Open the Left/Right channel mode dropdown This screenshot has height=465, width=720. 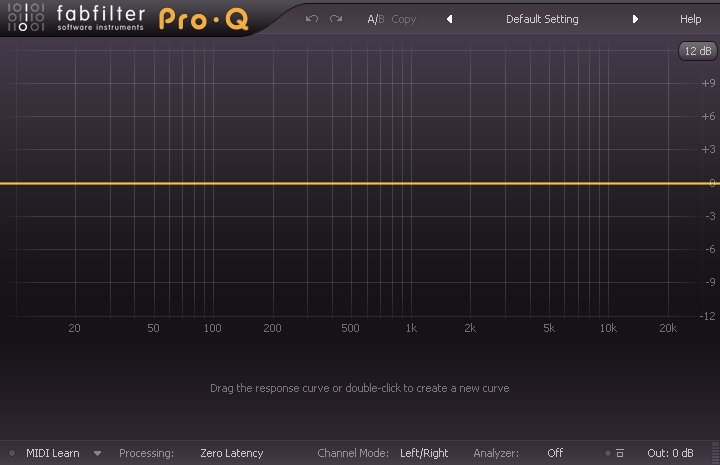[x=424, y=453]
